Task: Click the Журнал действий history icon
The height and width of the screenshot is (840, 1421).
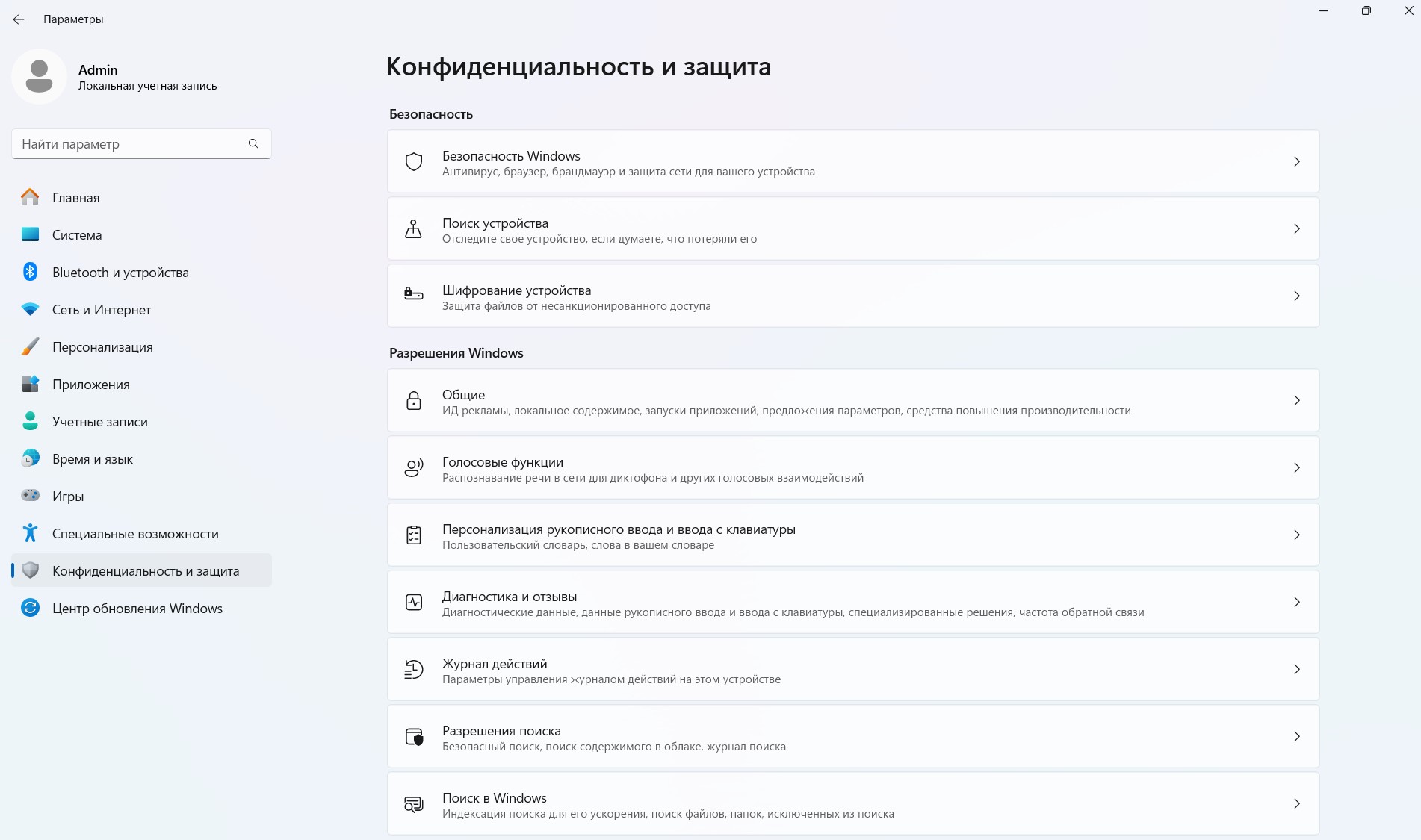Action: point(413,669)
